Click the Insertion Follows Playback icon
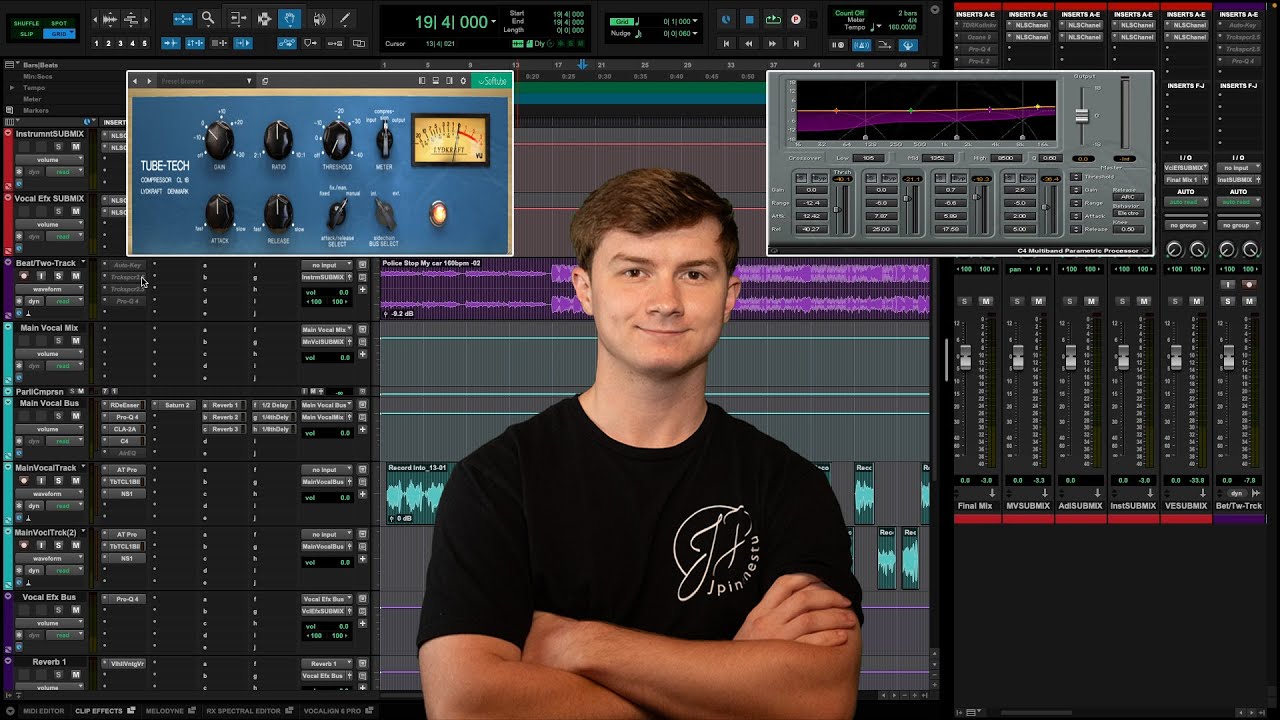This screenshot has height=720, width=1280. 243,43
